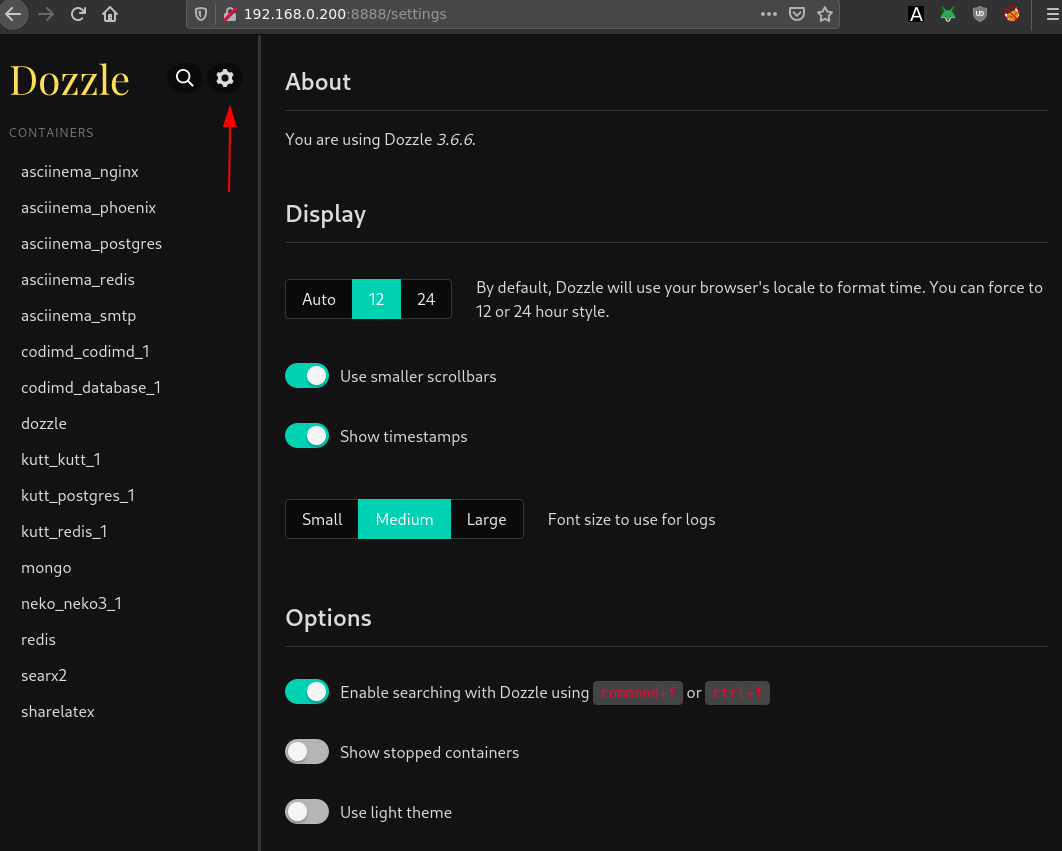Screen dimensions: 1062x851
Task: View the sharelatex container
Action: coord(58,711)
